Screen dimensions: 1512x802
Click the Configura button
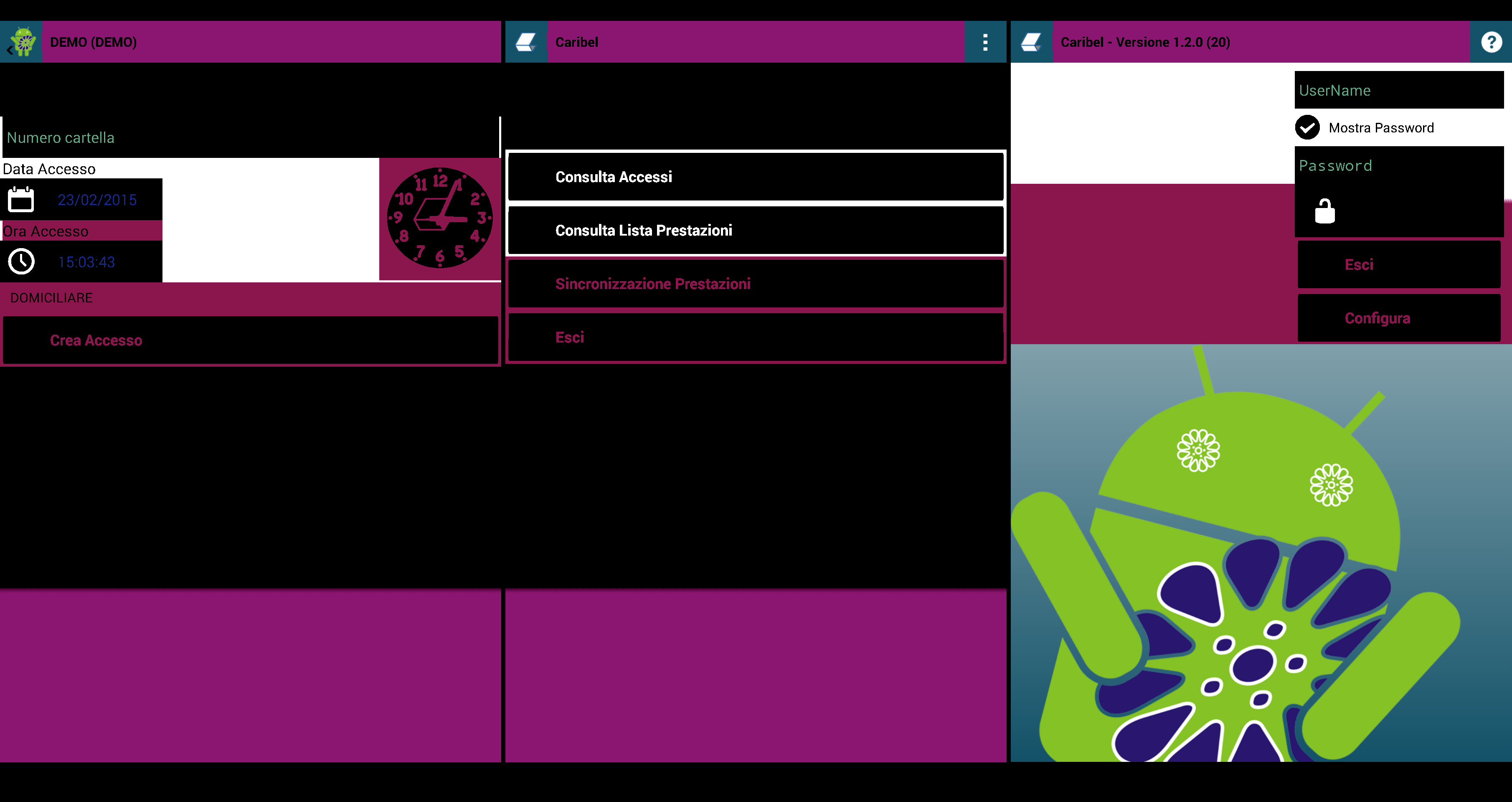pos(1399,317)
